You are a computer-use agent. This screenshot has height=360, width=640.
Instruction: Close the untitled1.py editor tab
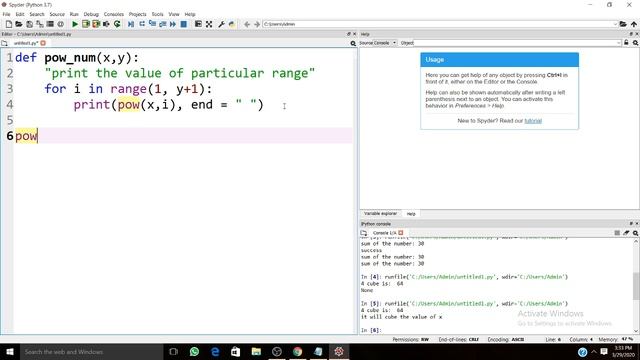coord(43,43)
